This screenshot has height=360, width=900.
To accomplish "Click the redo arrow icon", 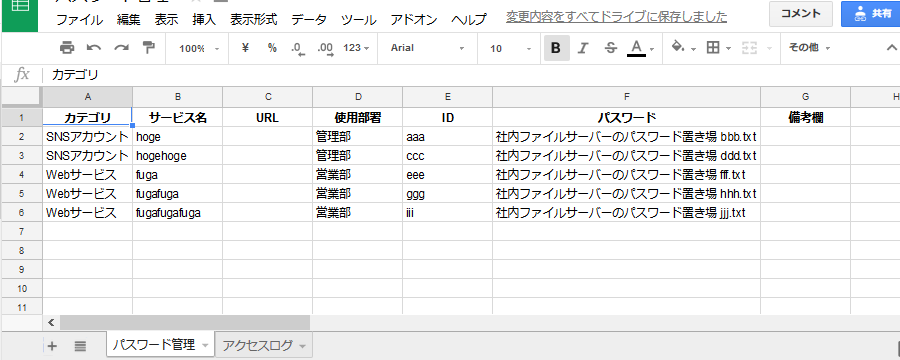I will pos(121,48).
